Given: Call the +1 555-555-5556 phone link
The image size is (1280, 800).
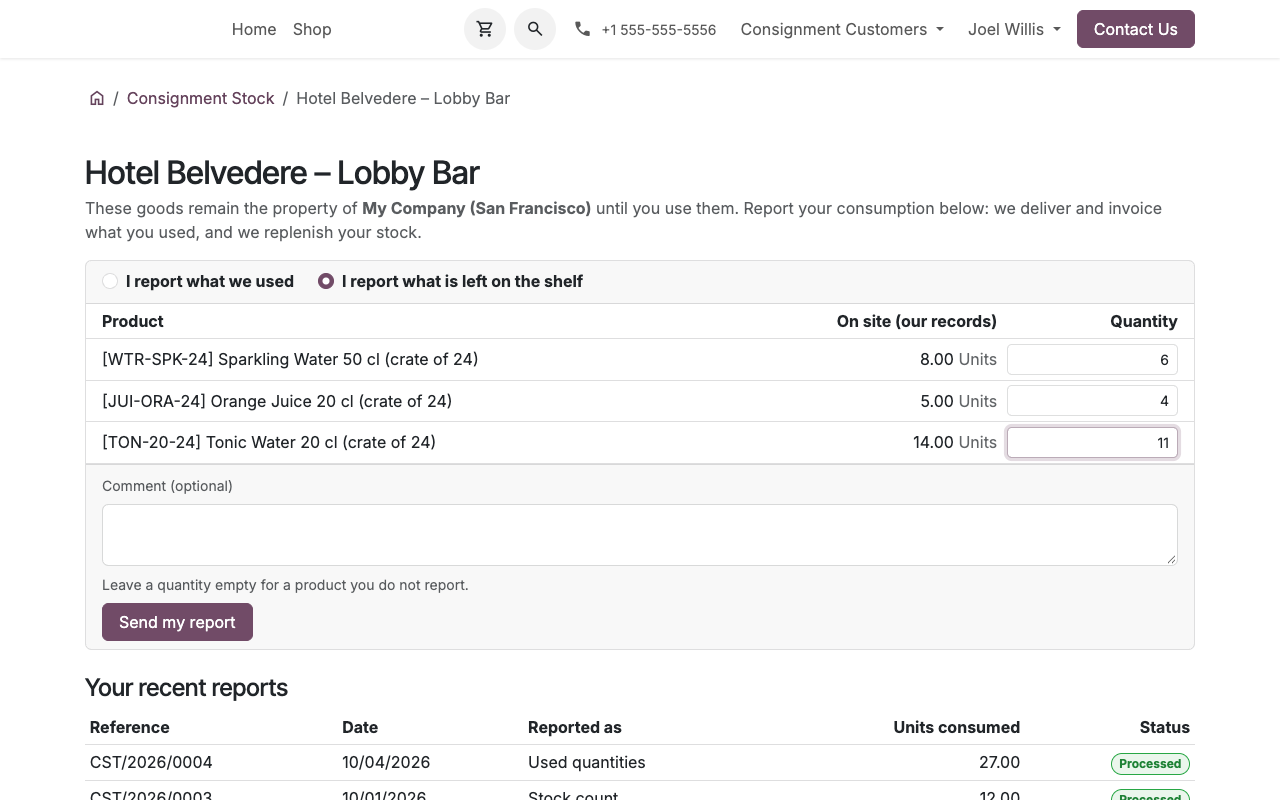Looking at the screenshot, I should click(x=659, y=30).
